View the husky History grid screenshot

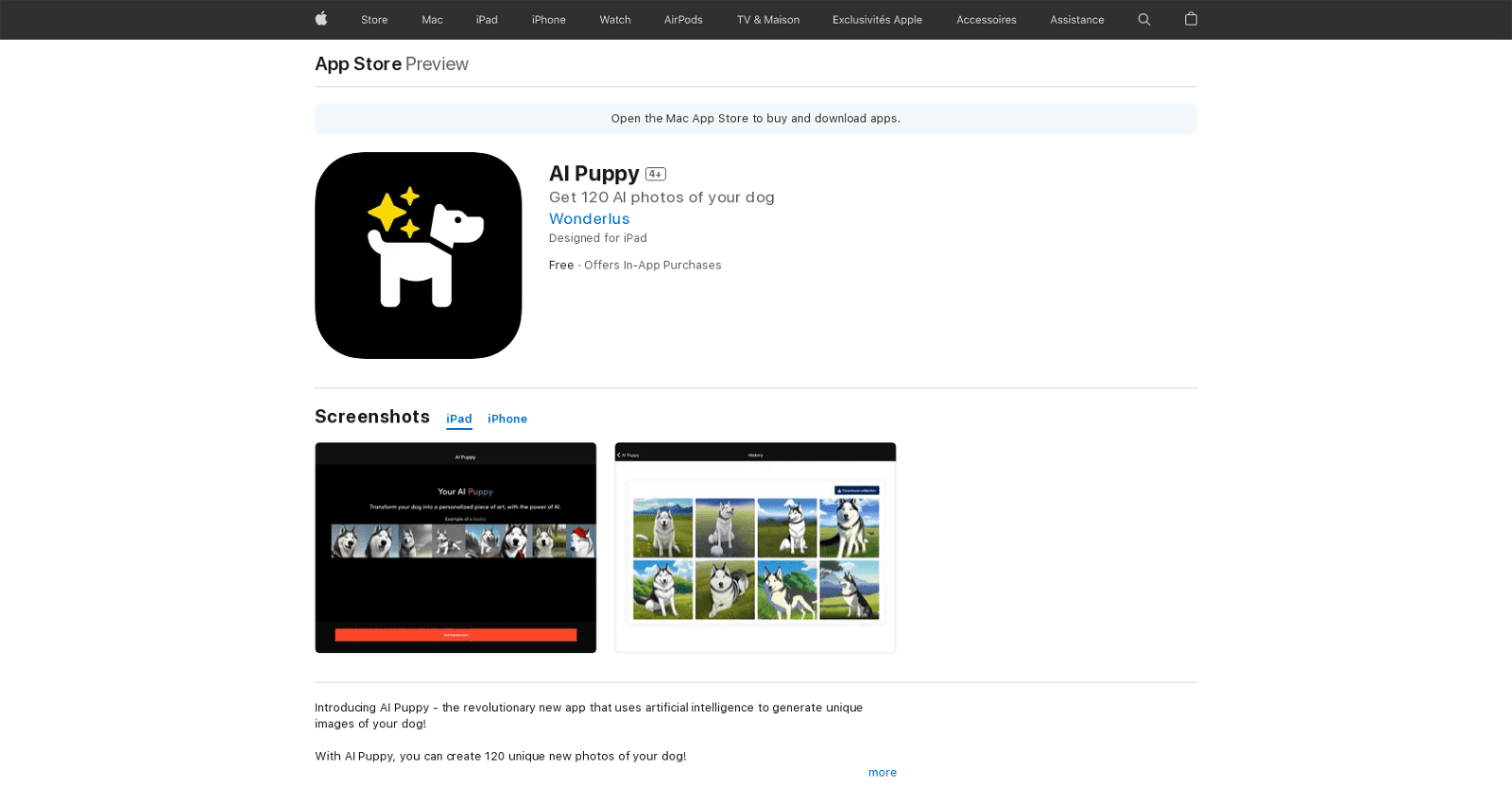pyautogui.click(x=755, y=548)
